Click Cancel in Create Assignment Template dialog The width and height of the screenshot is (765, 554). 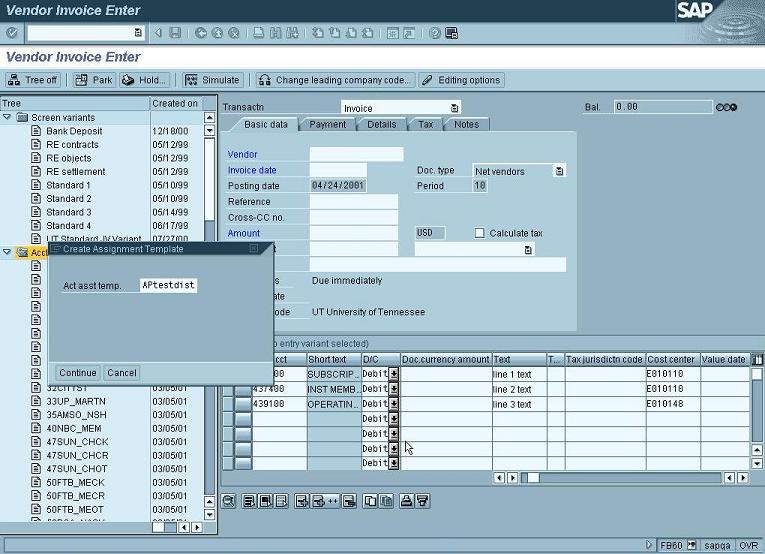point(121,373)
